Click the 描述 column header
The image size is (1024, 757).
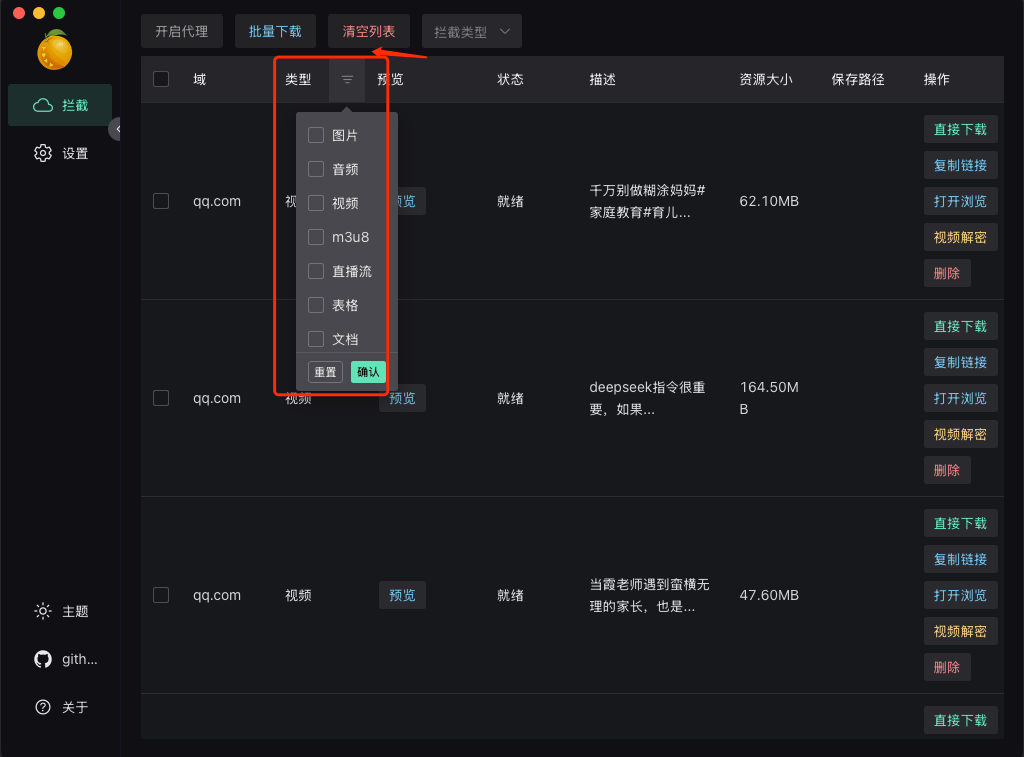click(602, 79)
